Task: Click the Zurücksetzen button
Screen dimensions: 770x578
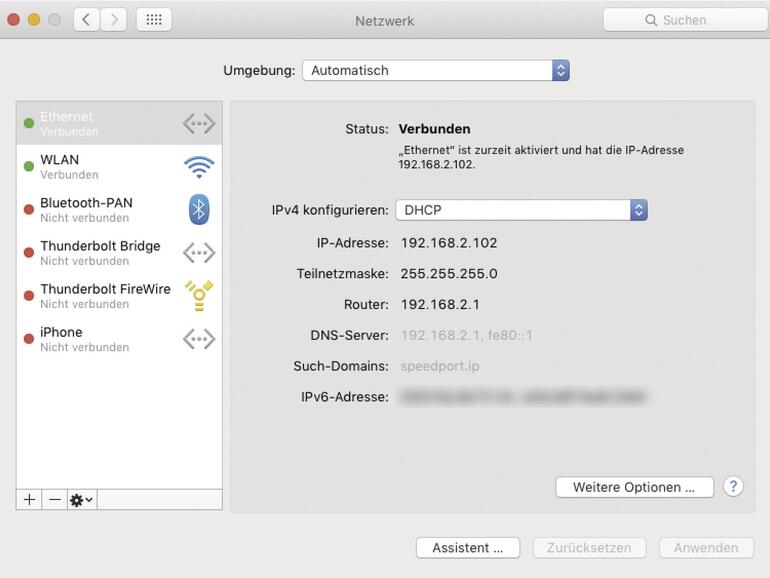Action: (x=589, y=548)
